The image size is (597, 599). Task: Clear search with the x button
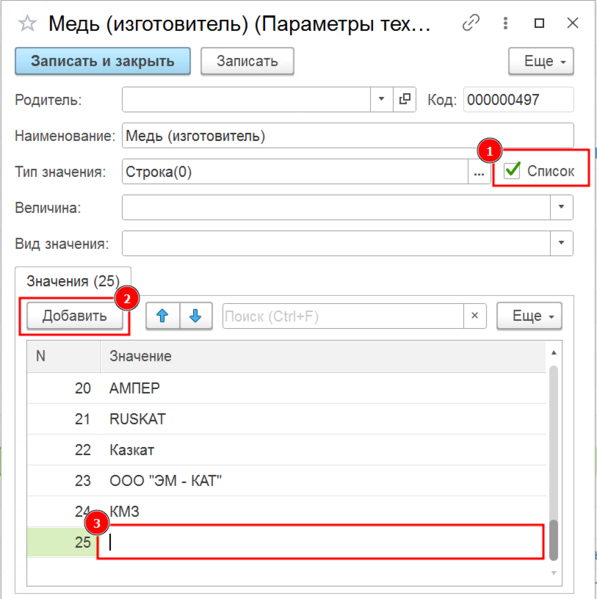click(x=475, y=316)
